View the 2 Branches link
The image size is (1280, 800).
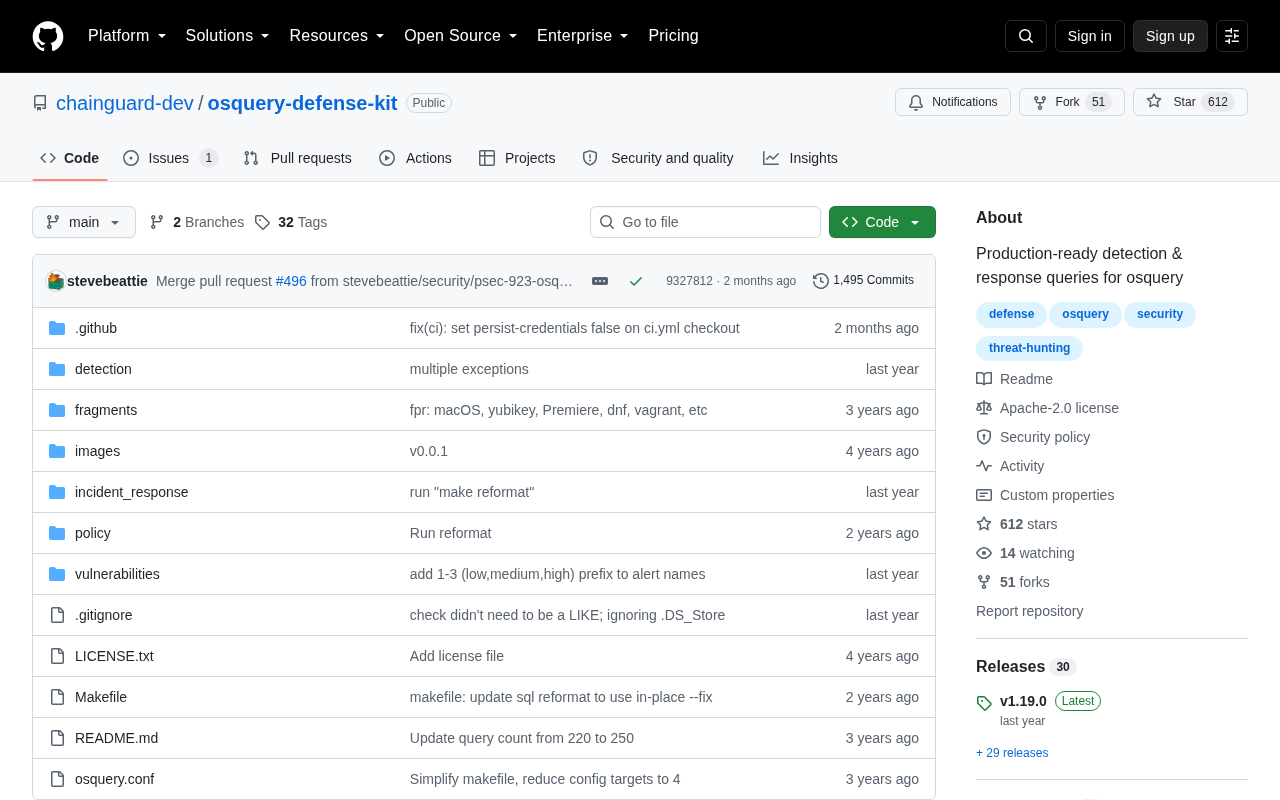coord(197,222)
